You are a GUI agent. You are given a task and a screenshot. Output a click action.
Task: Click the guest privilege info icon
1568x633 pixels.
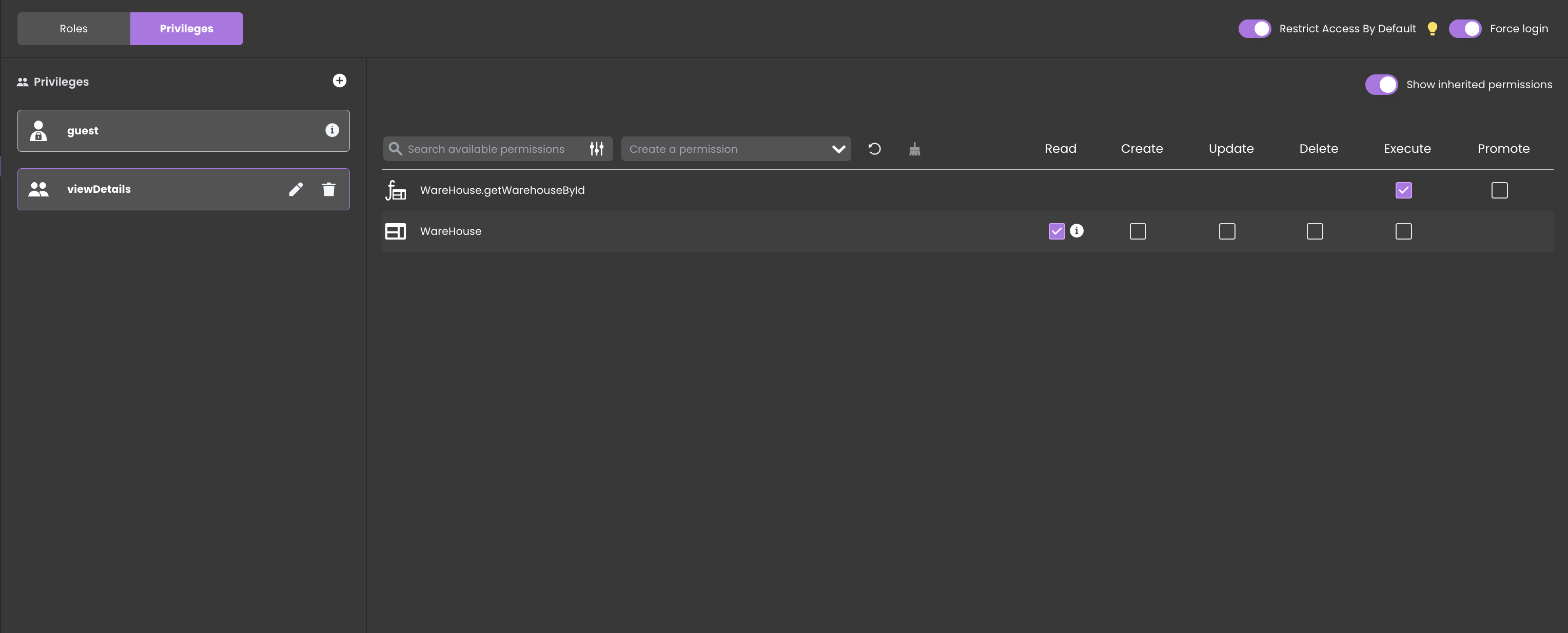(332, 130)
